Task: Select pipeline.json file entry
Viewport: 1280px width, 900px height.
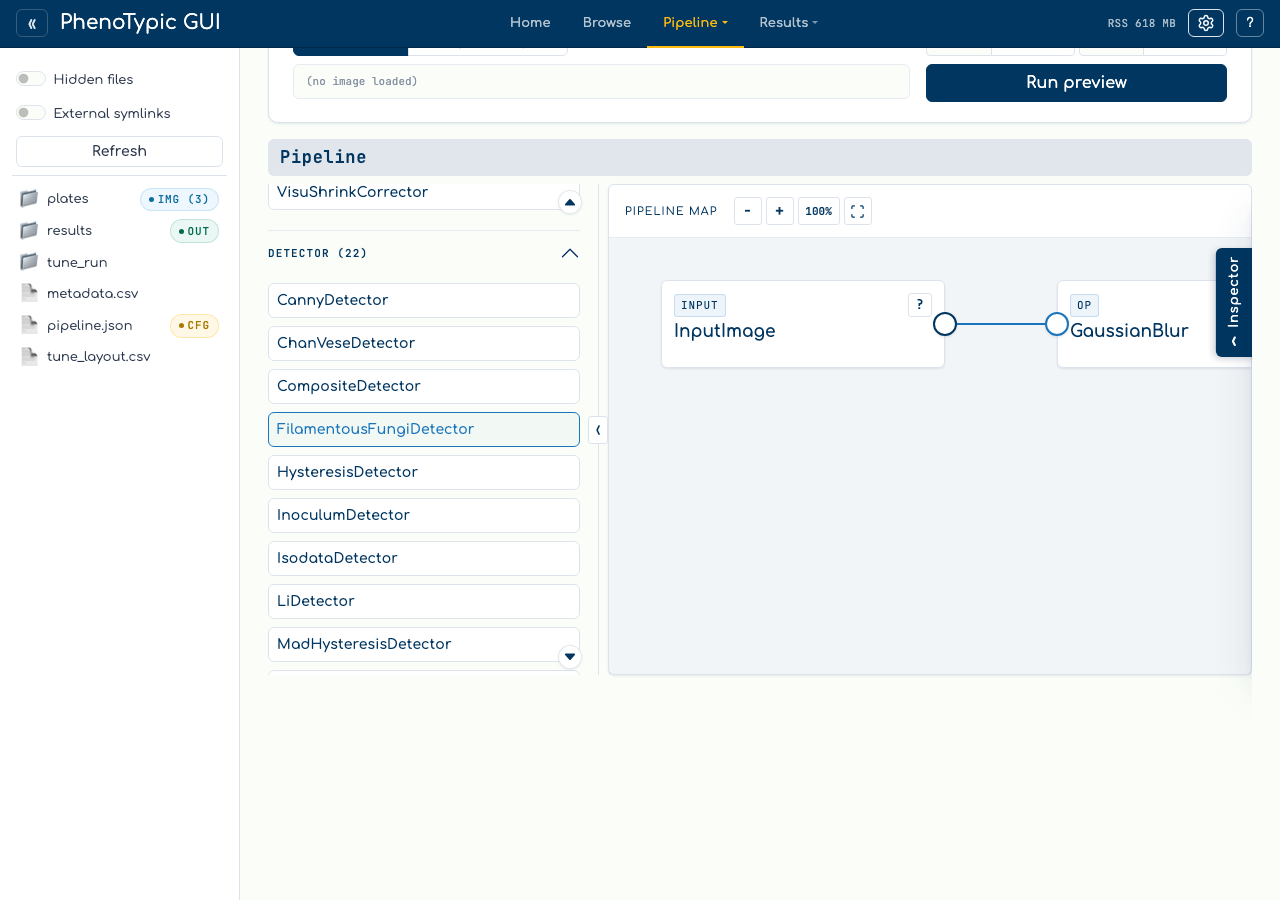Action: pos(119,325)
